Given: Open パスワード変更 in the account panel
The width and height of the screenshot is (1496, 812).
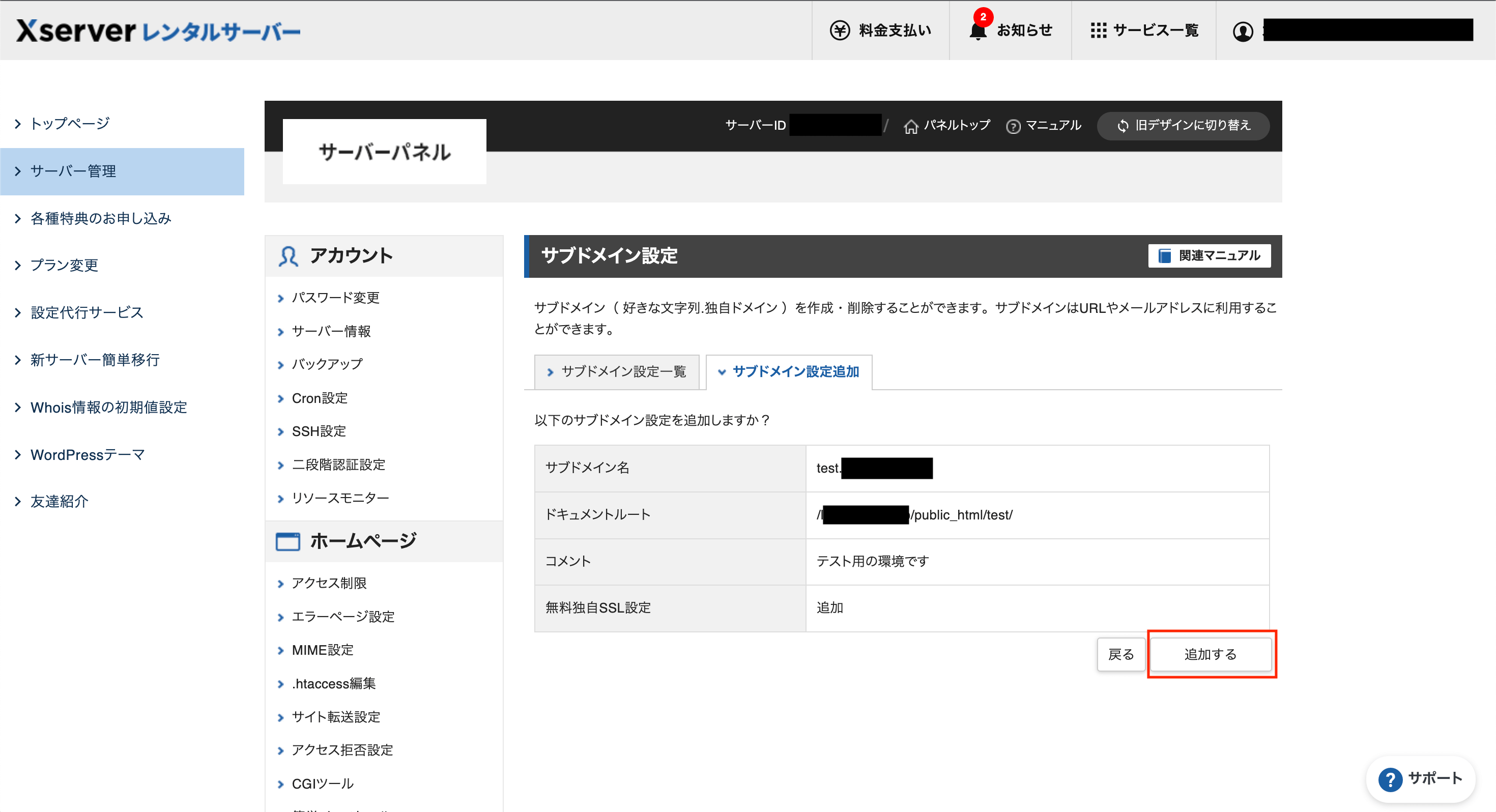Looking at the screenshot, I should click(336, 298).
